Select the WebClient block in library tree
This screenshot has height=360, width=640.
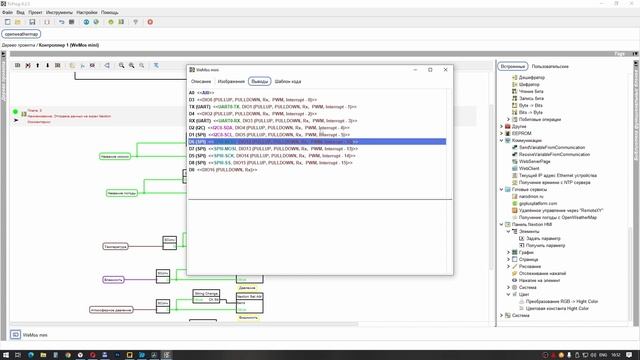[x=529, y=168]
